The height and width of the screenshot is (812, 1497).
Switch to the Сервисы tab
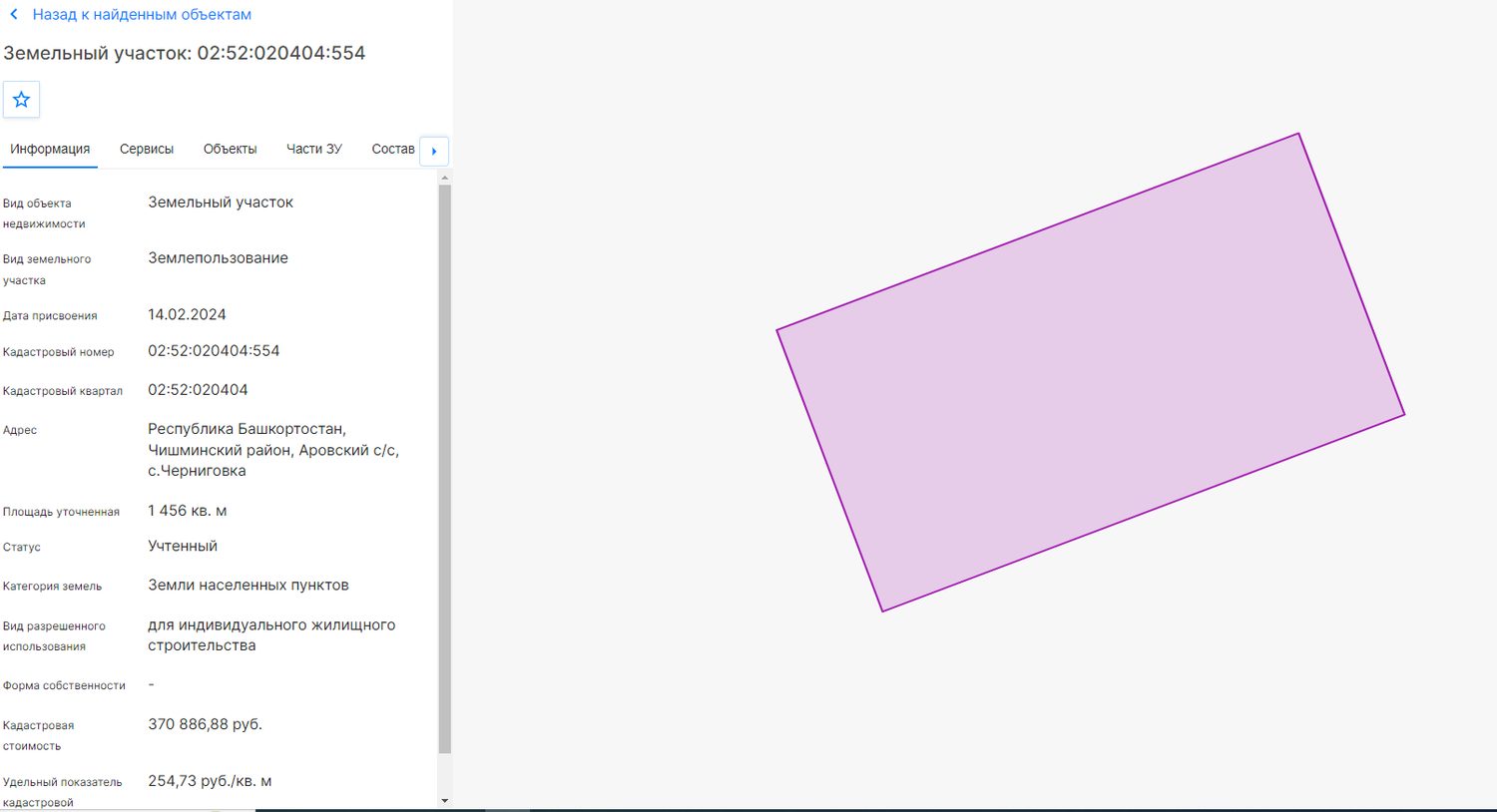point(147,149)
